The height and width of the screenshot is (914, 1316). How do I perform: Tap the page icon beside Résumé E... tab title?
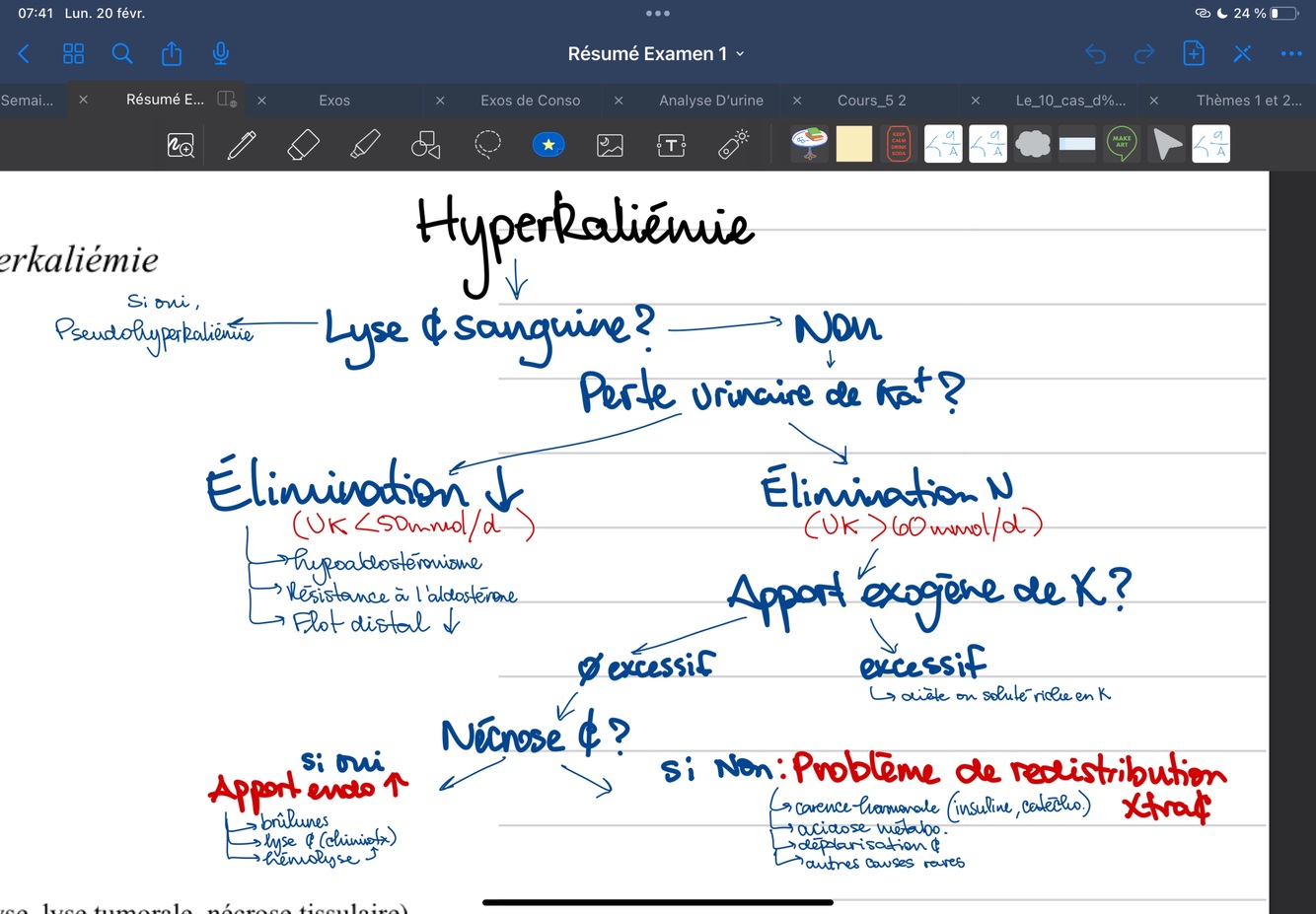coord(227,100)
